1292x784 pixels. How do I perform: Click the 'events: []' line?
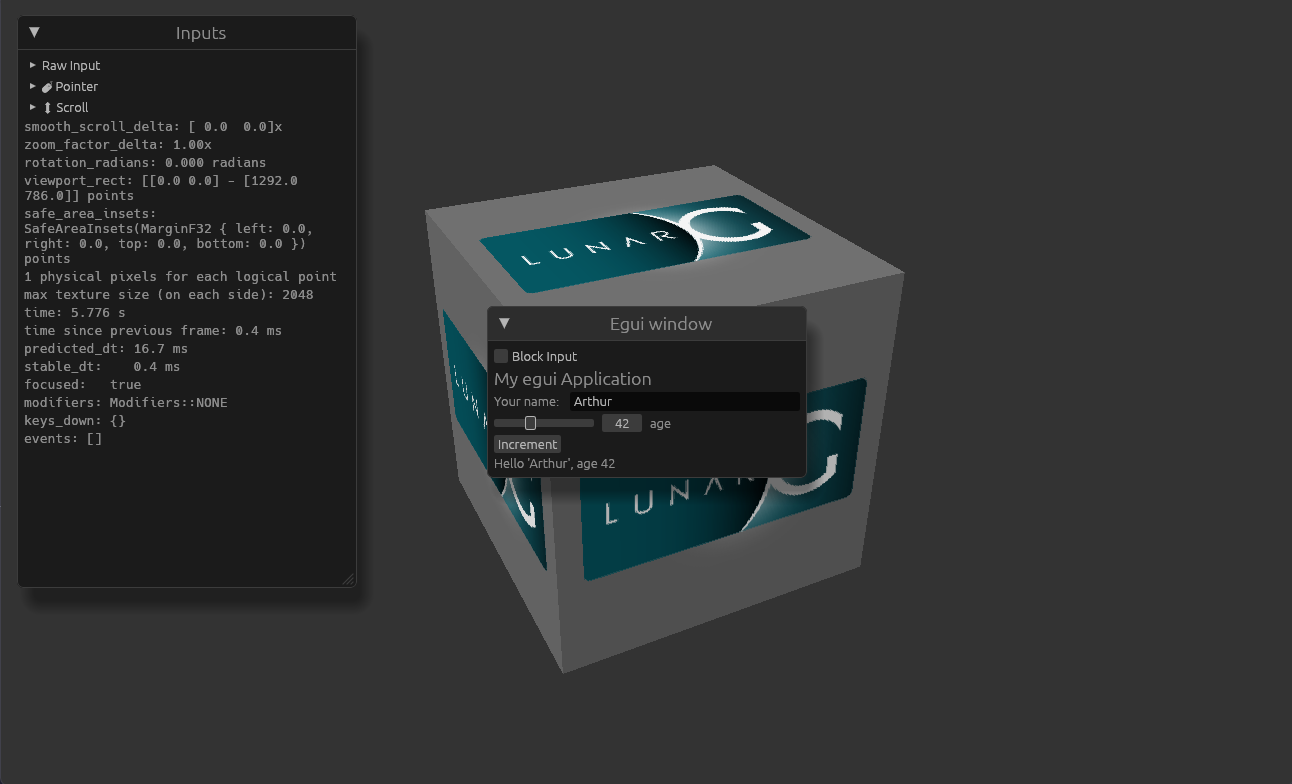[63, 438]
